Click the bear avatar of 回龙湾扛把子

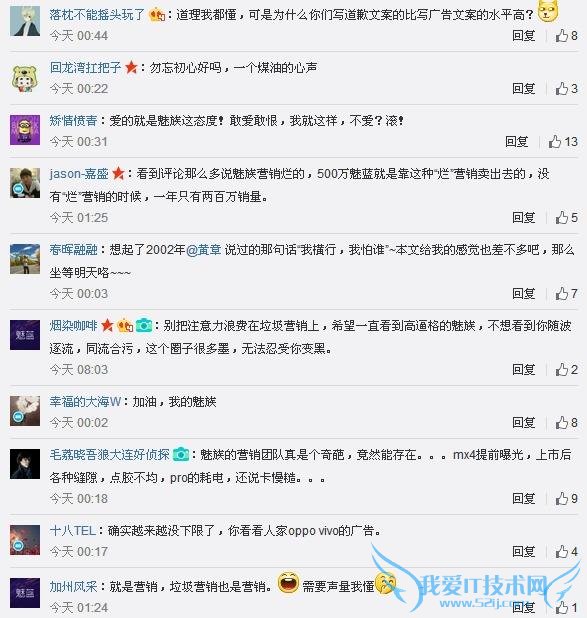tap(25, 79)
